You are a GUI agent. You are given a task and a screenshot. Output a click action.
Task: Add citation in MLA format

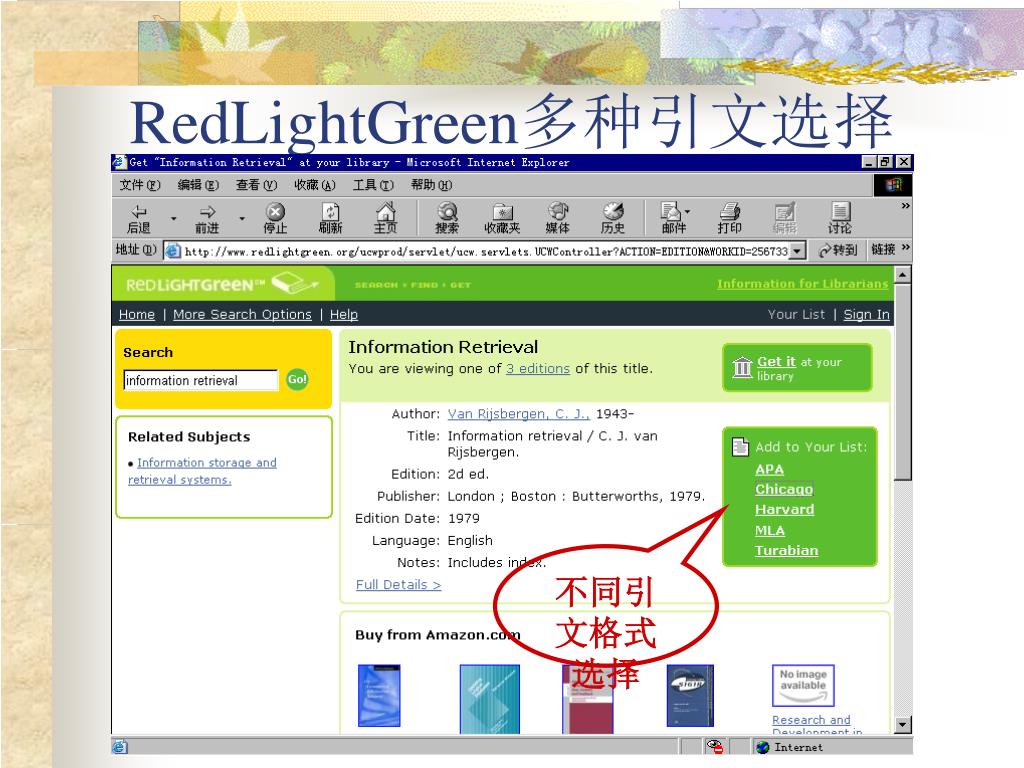770,530
